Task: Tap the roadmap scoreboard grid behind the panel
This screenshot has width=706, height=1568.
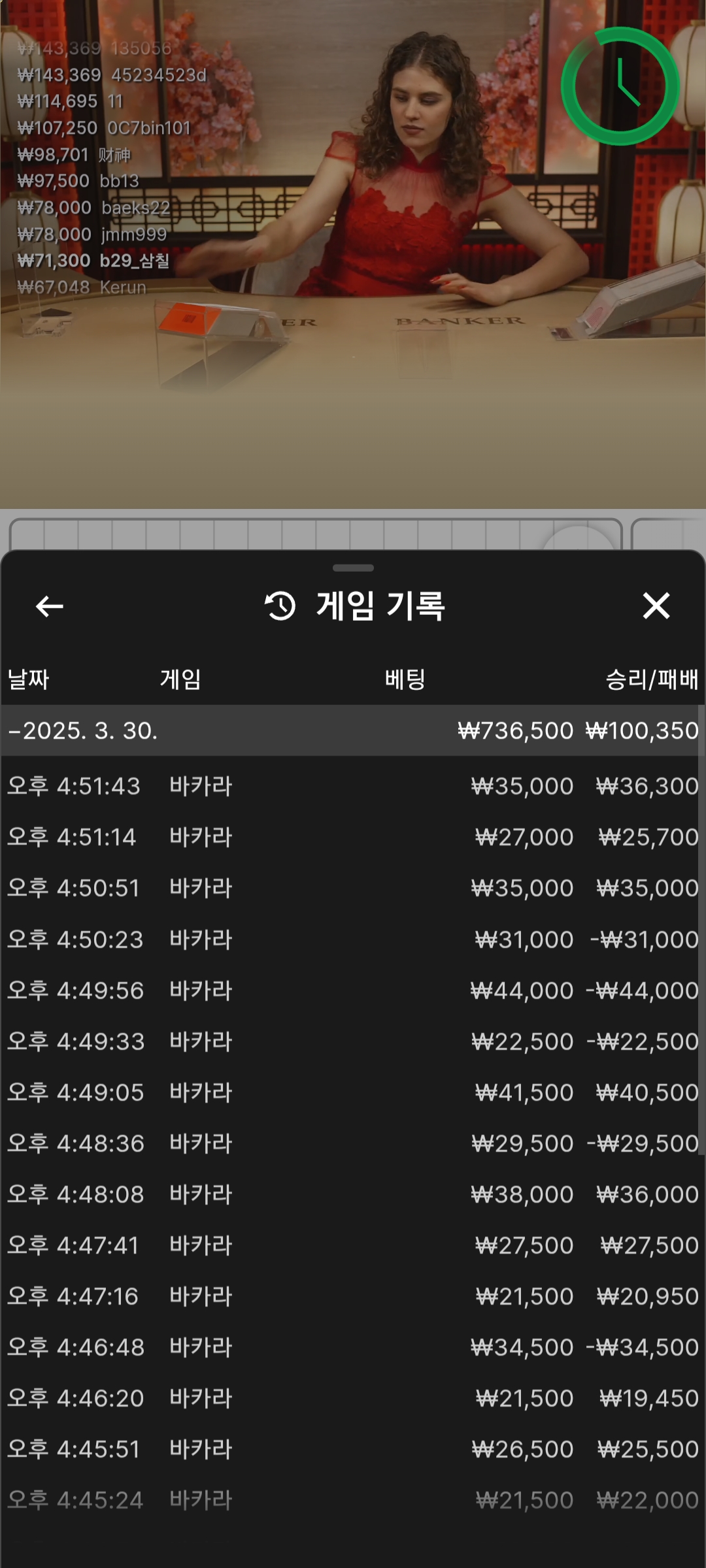Action: [x=314, y=534]
